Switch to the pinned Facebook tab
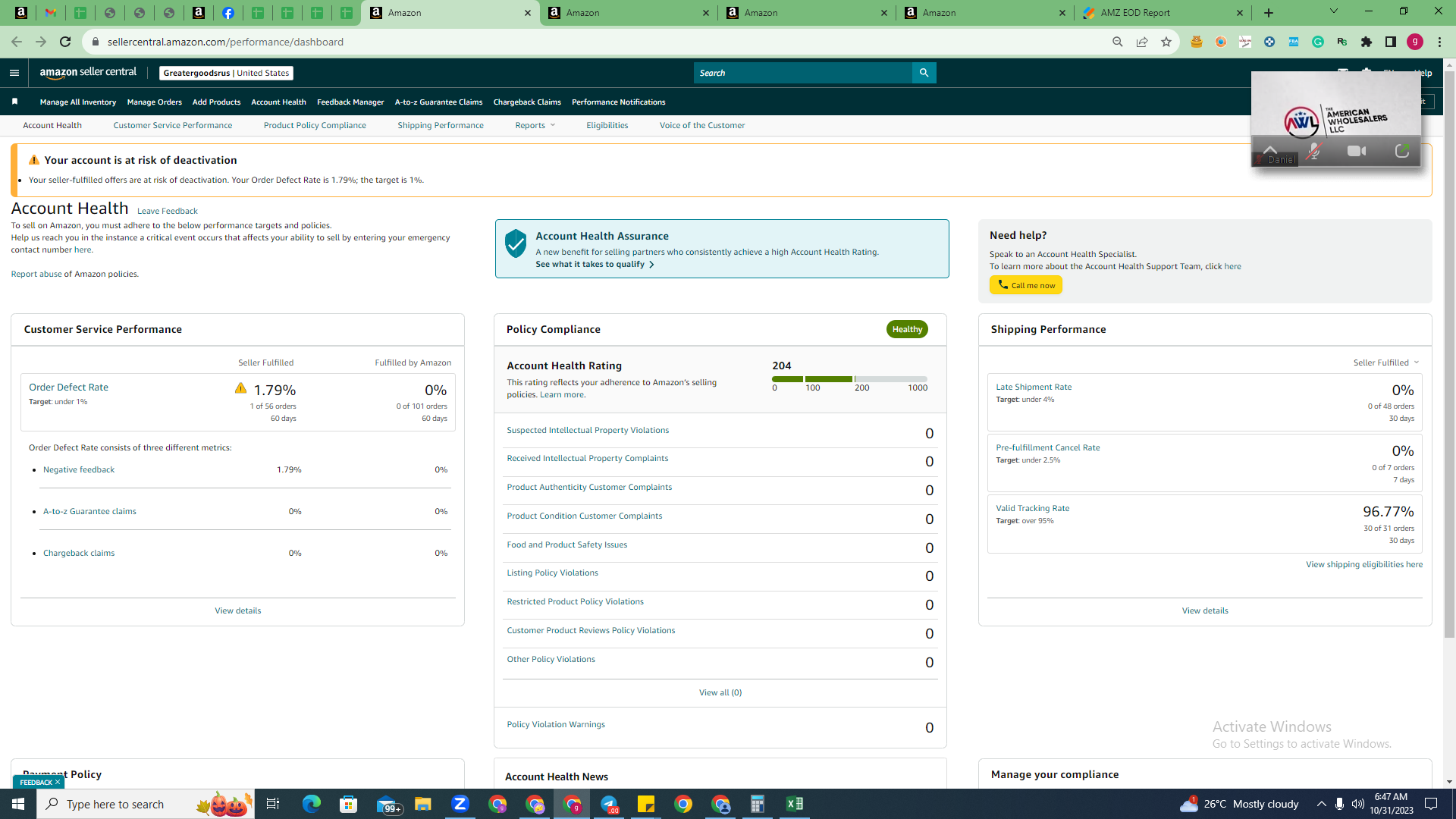The image size is (1456, 819). [228, 13]
